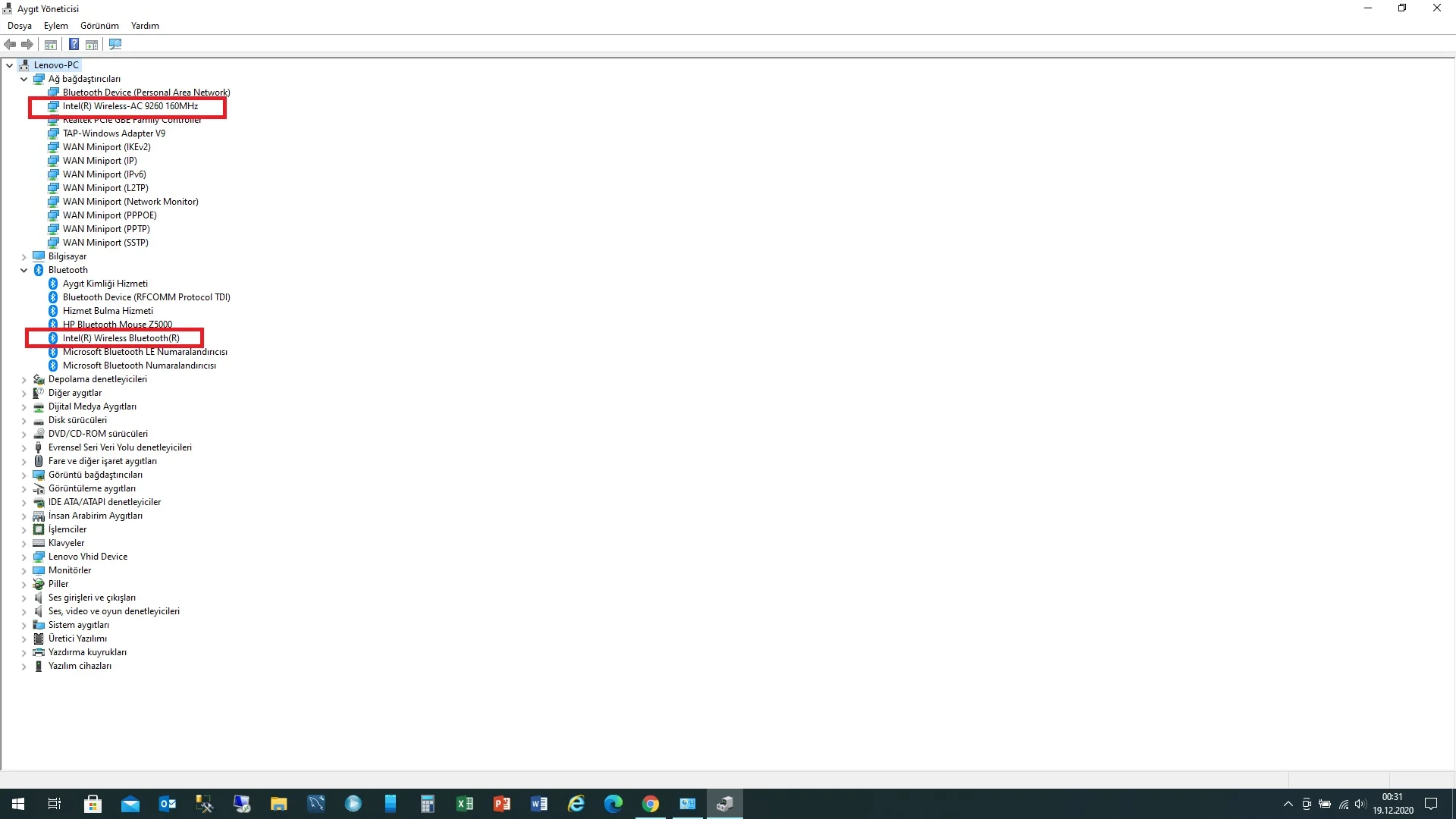This screenshot has width=1456, height=819.
Task: Click the blue Help question mark icon
Action: (74, 45)
